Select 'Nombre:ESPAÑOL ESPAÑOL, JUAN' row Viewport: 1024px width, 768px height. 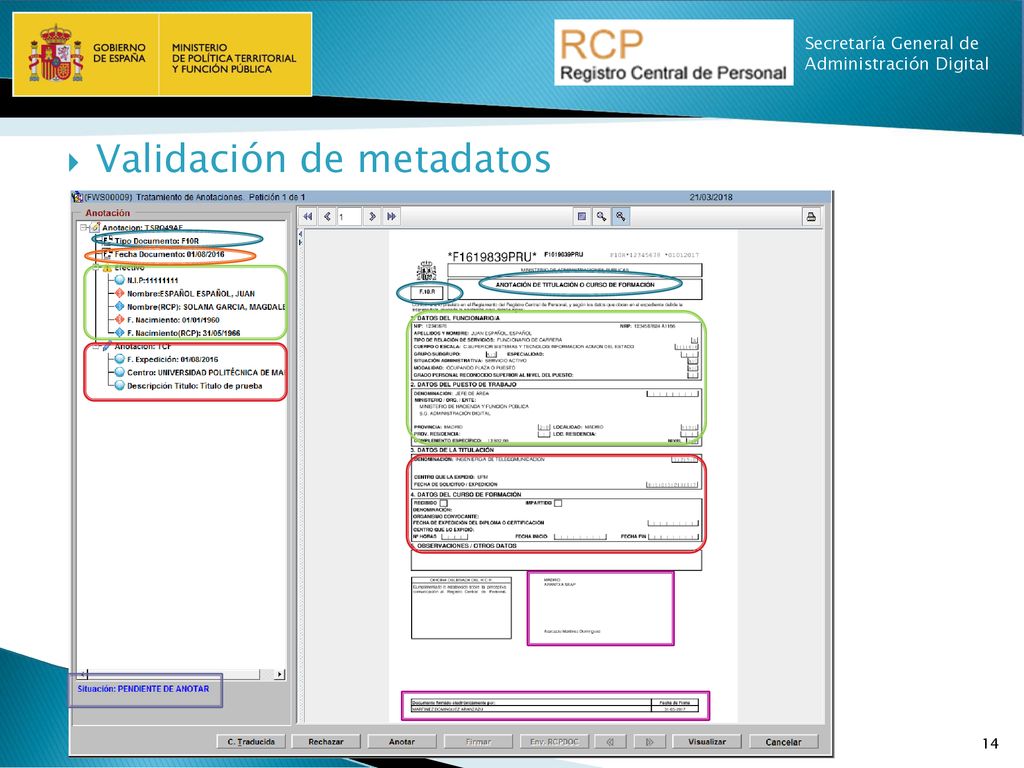tap(191, 294)
